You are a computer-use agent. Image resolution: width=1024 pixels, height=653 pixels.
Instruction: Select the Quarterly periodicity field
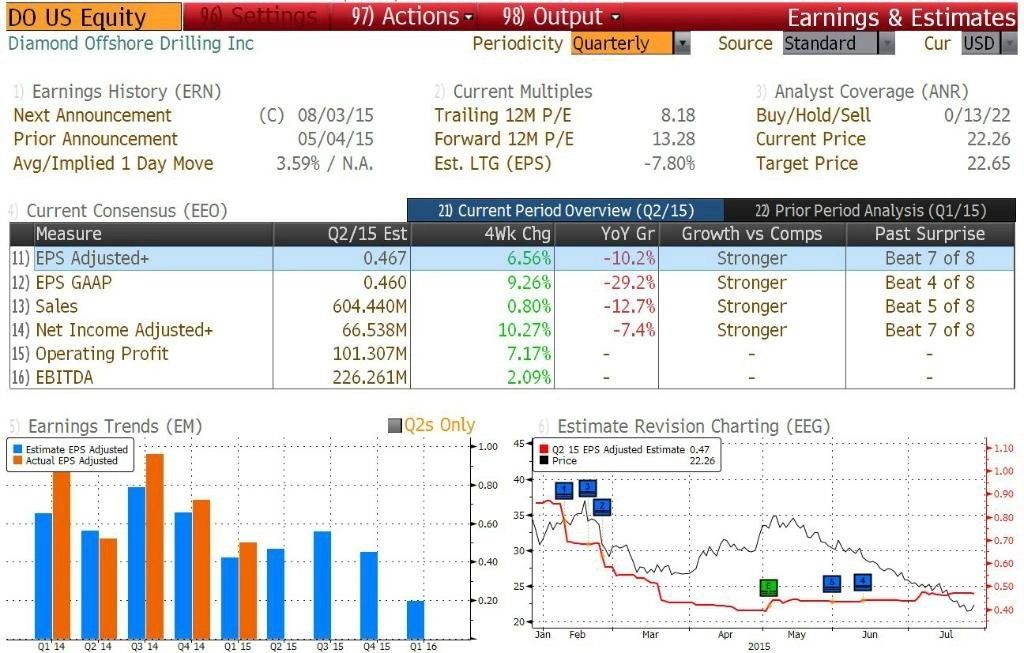[x=621, y=44]
